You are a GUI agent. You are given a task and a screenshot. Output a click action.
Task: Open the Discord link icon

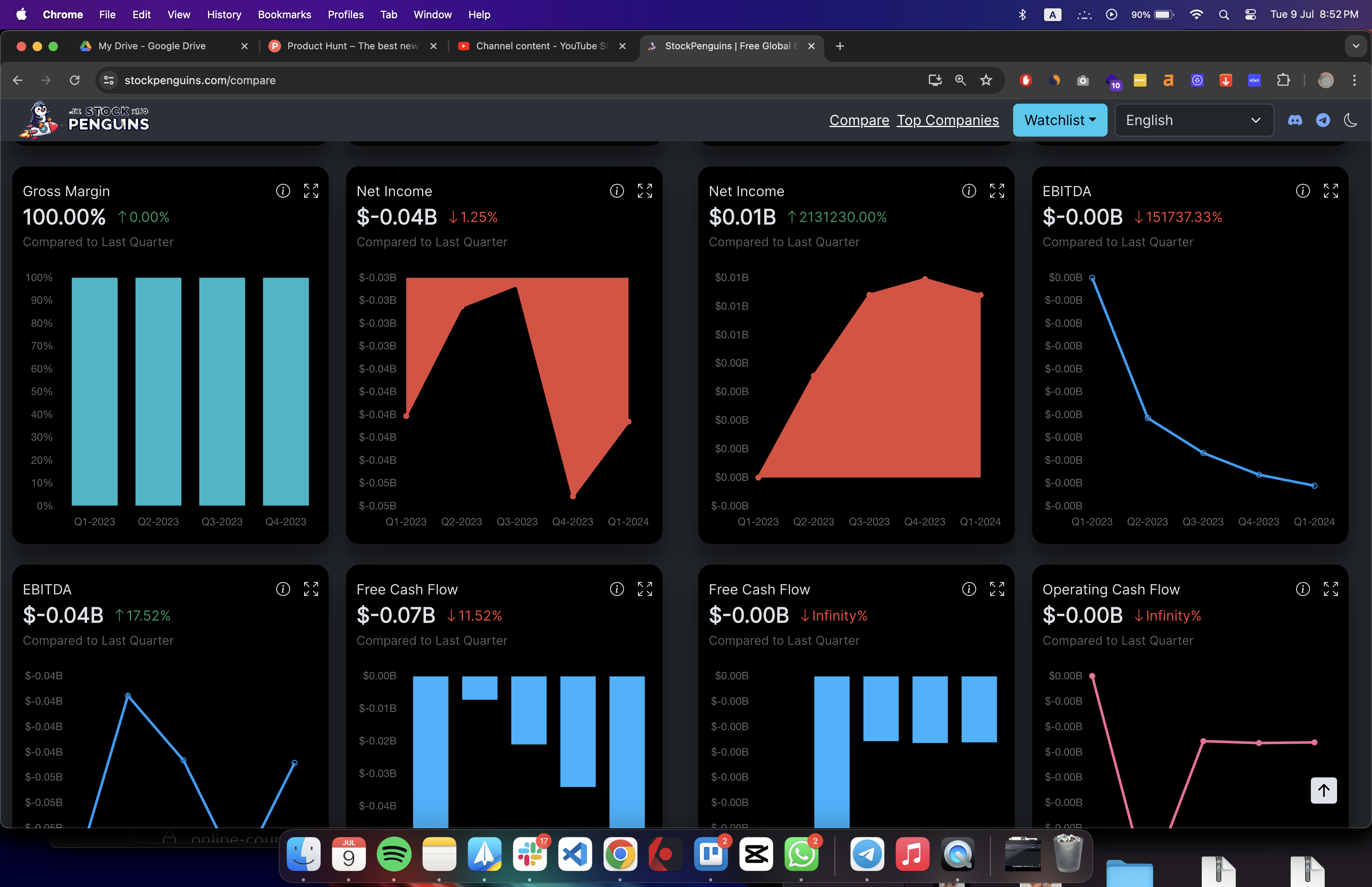point(1295,120)
